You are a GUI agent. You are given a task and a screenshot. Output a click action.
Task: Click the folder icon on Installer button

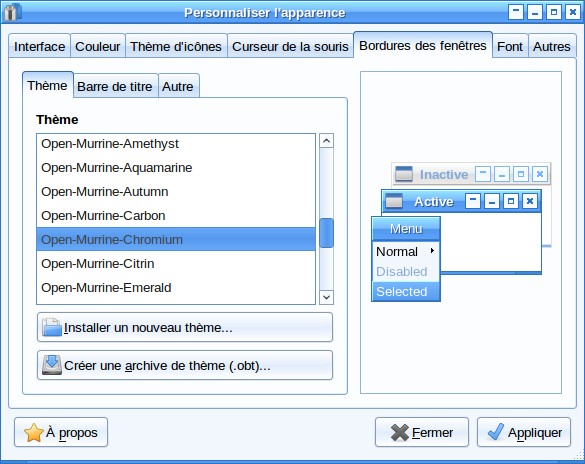51,327
